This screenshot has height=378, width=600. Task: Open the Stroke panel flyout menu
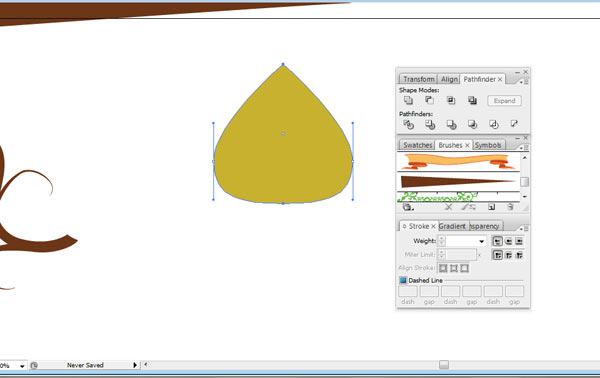click(523, 228)
